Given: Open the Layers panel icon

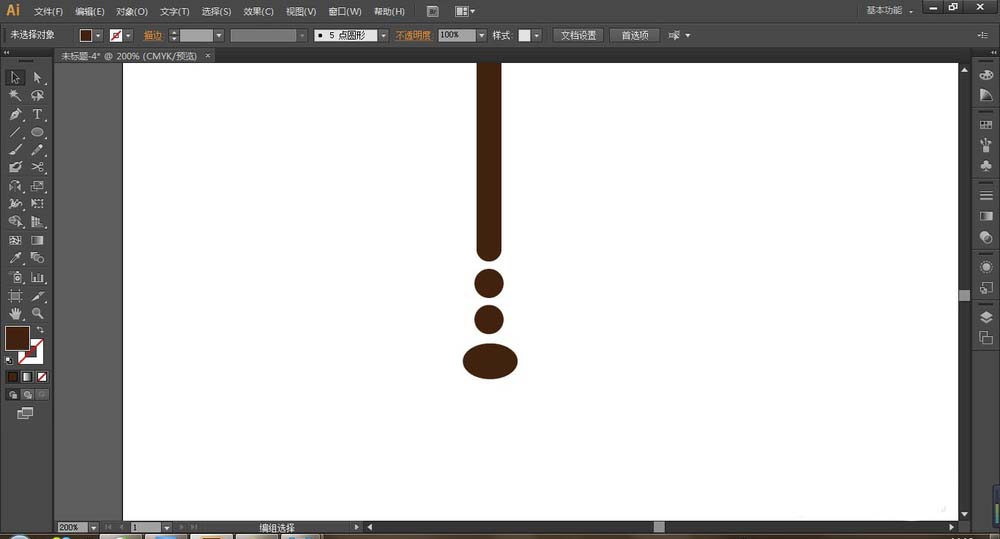Looking at the screenshot, I should (986, 318).
